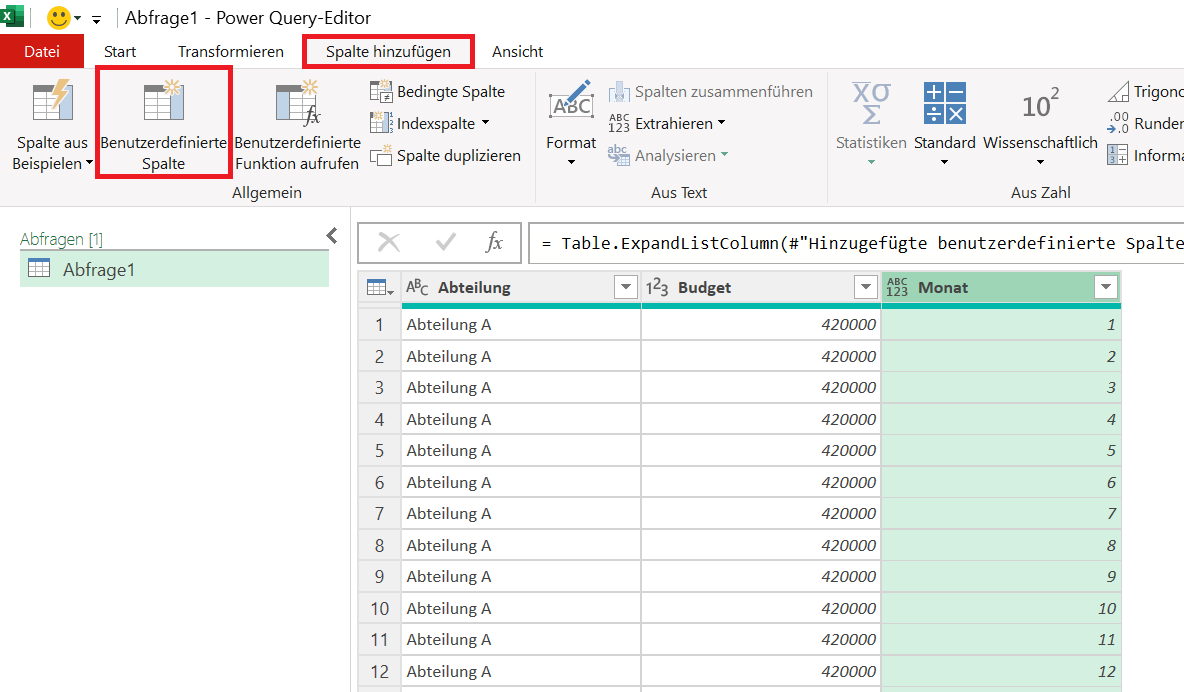
Task: Select the Monat column header
Action: click(1001, 288)
